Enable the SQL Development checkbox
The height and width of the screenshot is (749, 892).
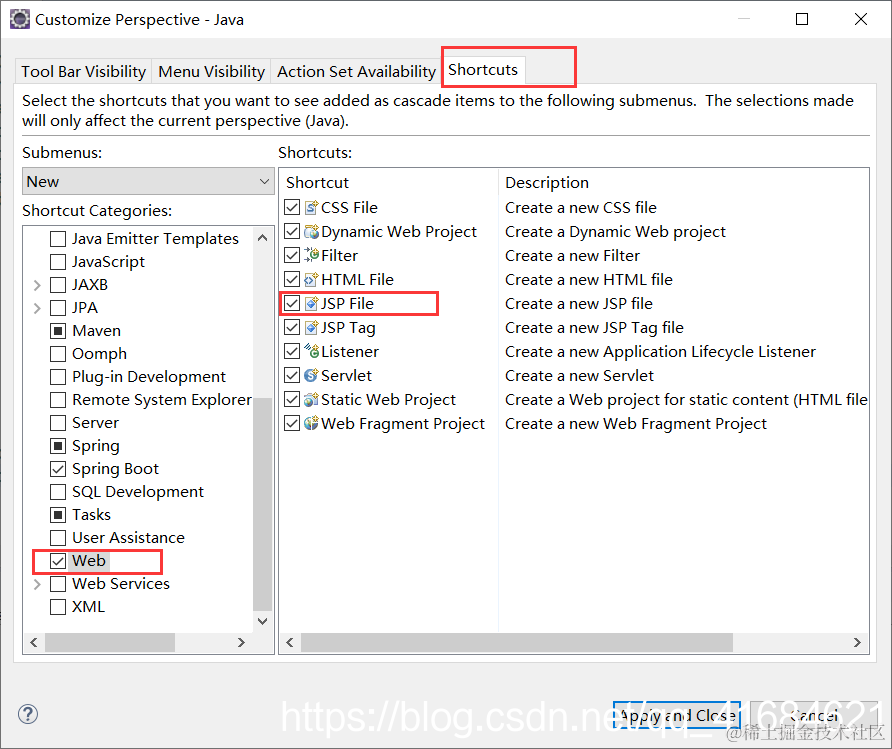coord(58,492)
